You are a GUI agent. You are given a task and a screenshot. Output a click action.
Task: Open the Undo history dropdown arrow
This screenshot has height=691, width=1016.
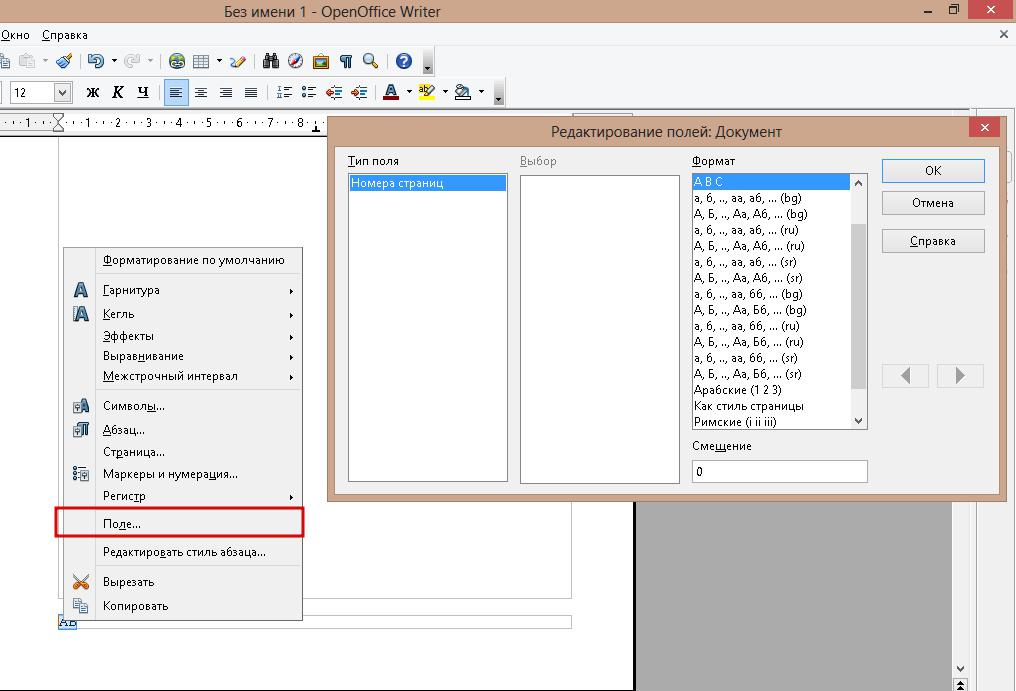click(x=114, y=61)
